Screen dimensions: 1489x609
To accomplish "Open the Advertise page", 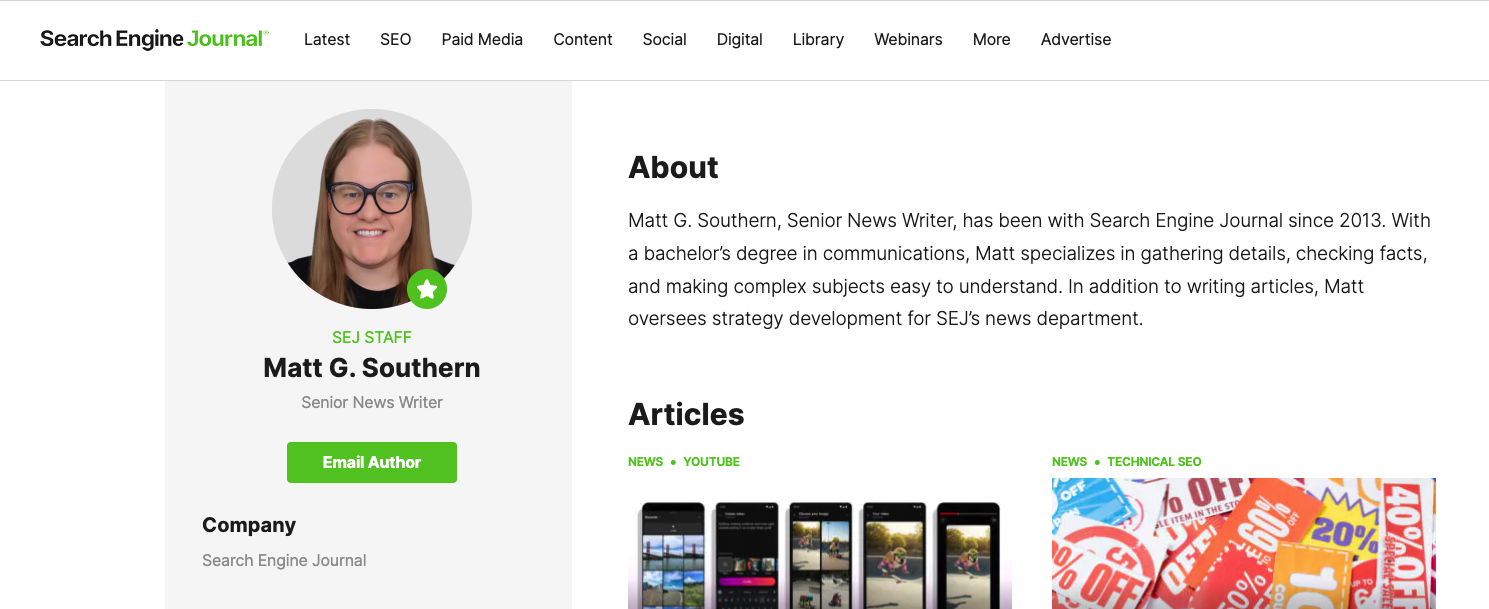I will 1076,39.
